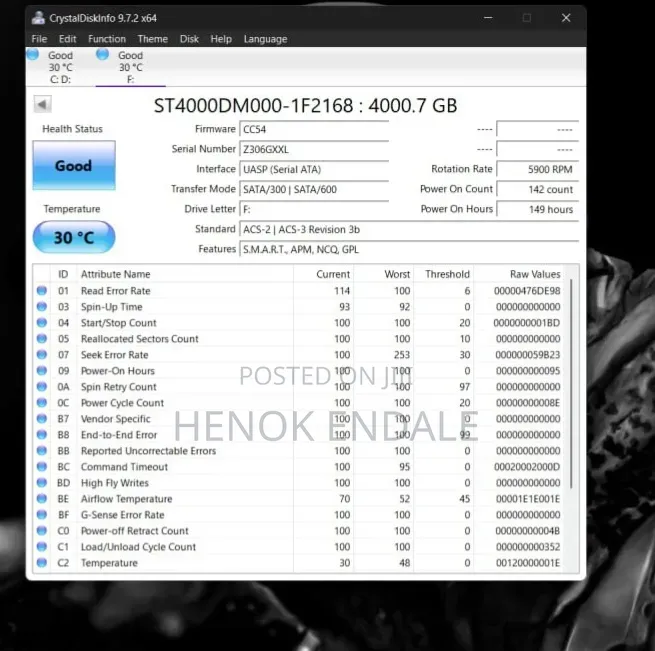This screenshot has width=655, height=651.
Task: Click raw value 0000000001BD
Action: (526, 323)
